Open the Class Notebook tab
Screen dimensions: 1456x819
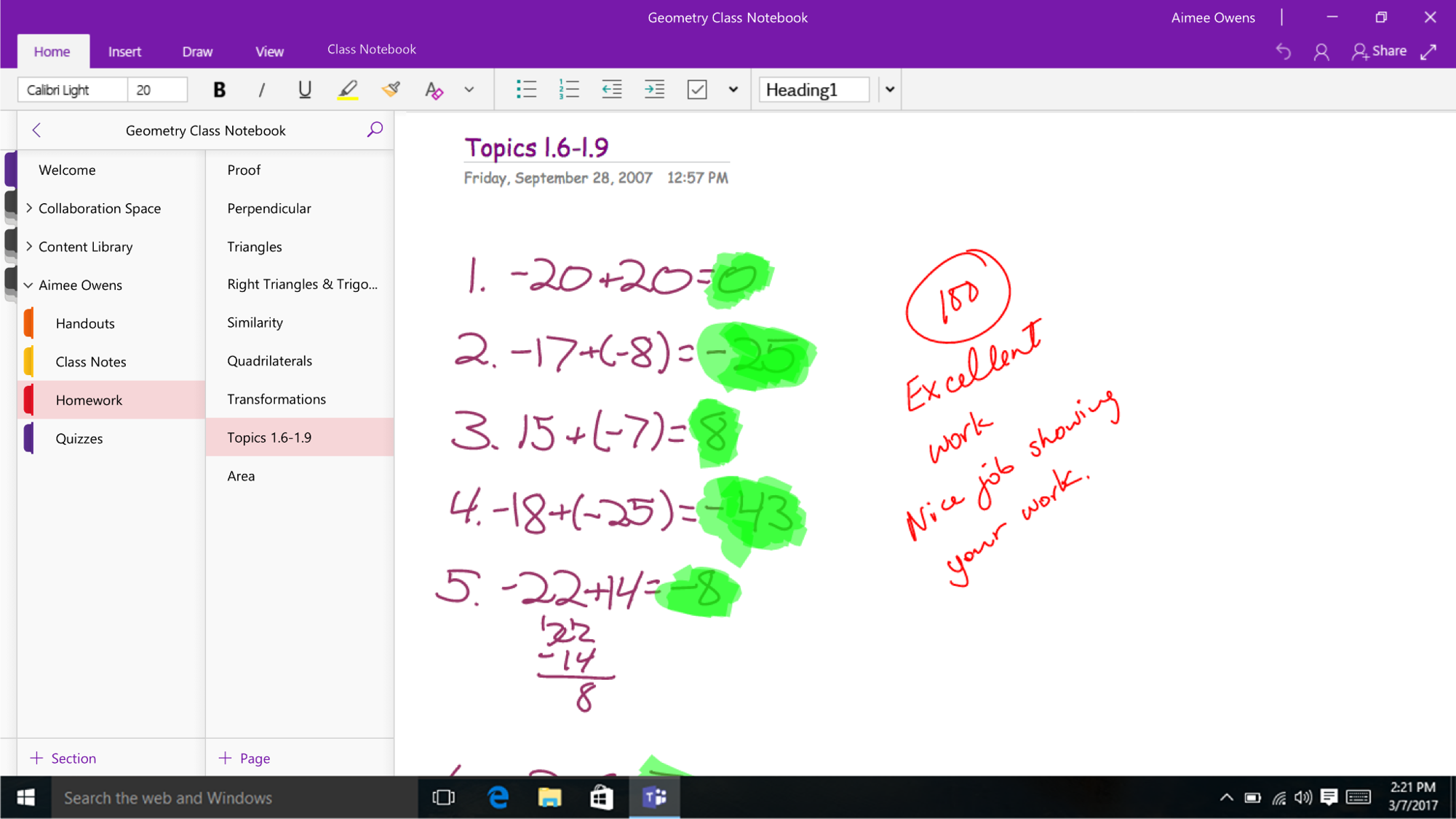coord(371,49)
